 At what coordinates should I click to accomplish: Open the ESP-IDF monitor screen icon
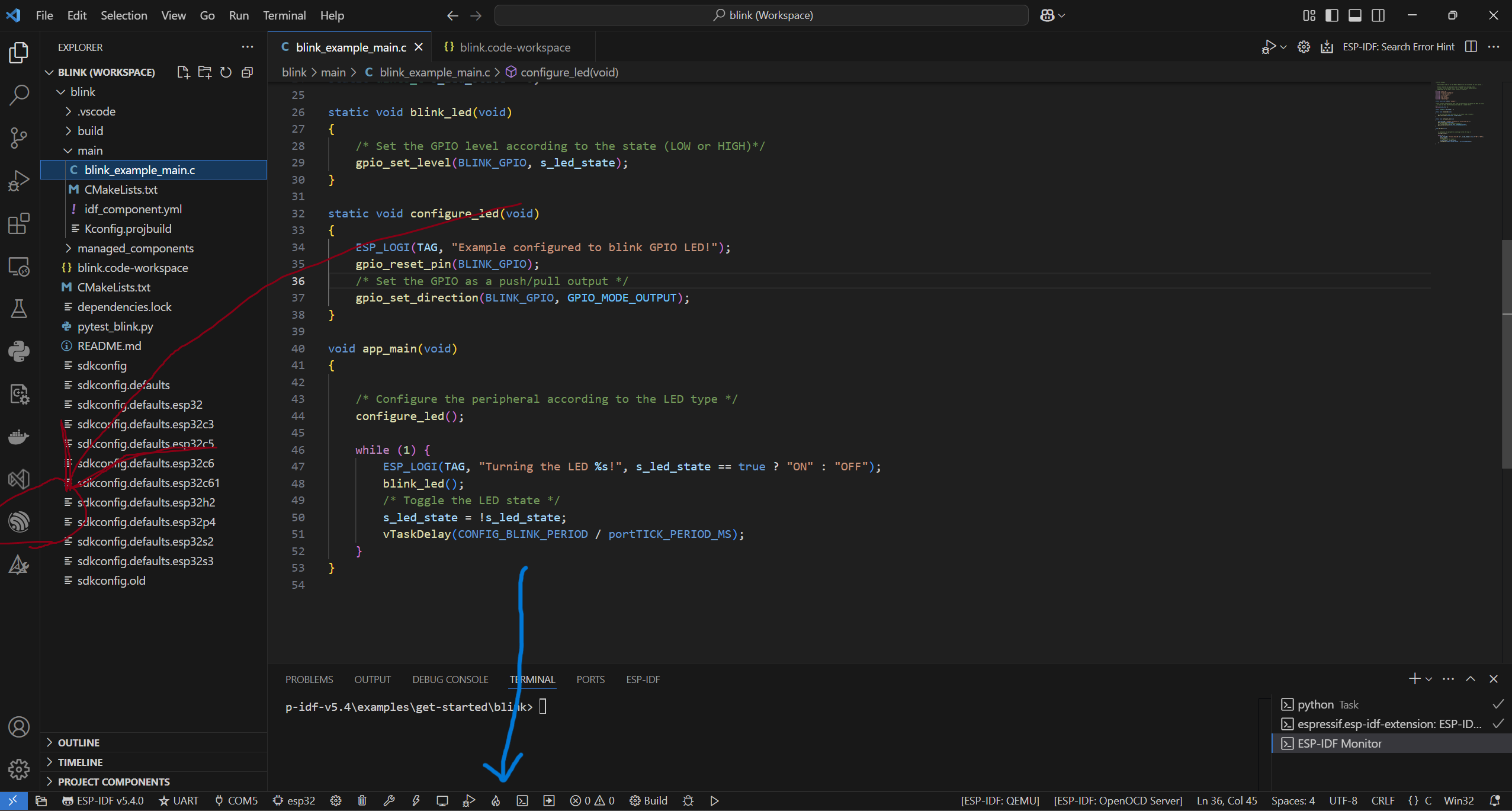(x=442, y=801)
